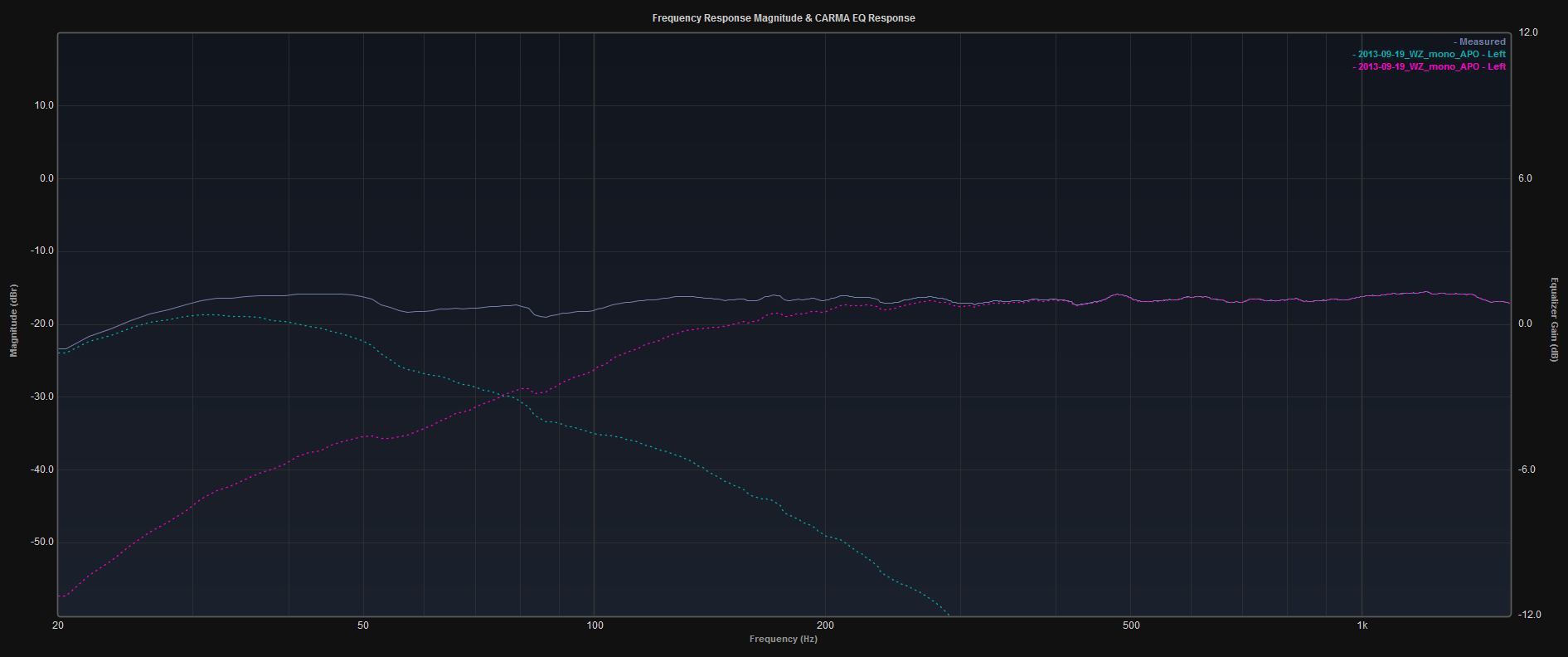
Task: Click the Magnitude (dBr) left axis label
Action: coord(13,320)
